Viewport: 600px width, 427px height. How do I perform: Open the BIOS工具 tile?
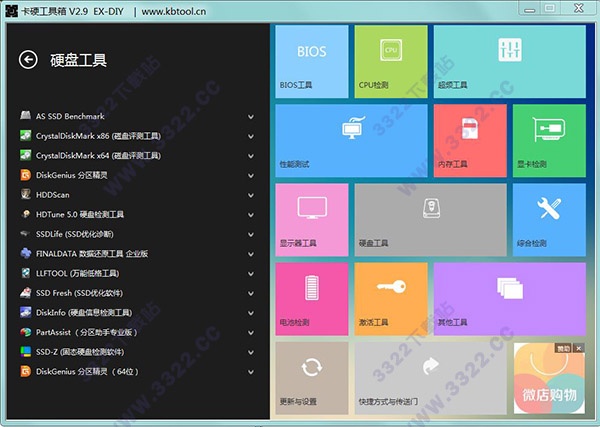[312, 62]
